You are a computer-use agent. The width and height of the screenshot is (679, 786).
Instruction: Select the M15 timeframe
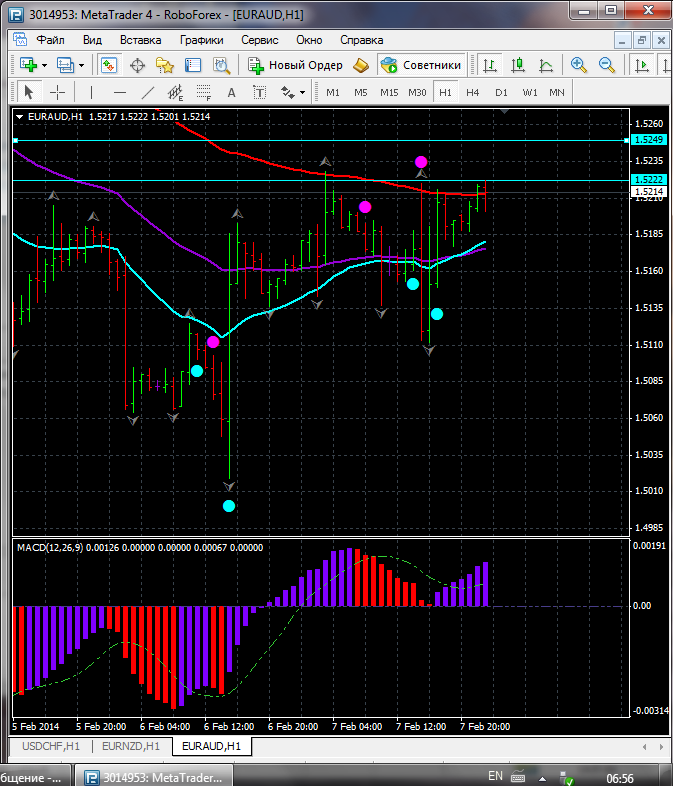tap(389, 92)
